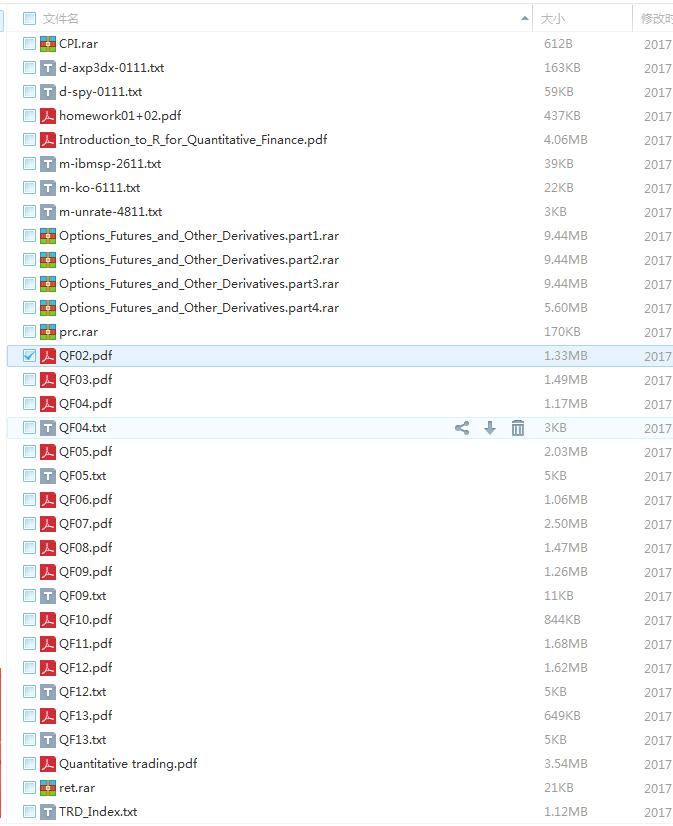The image size is (673, 826).
Task: Tick the checkbox next to m-ibmsp-2611.txt
Action: (29, 164)
